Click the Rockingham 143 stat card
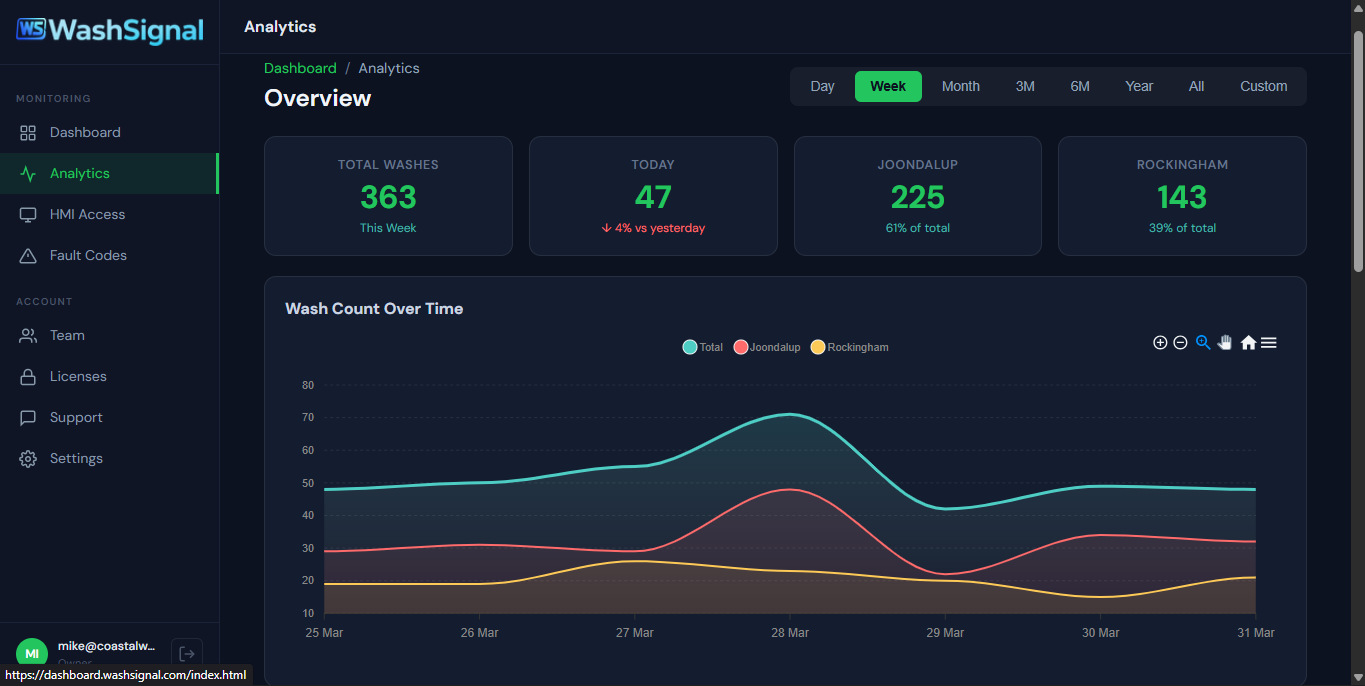This screenshot has height=686, width=1365. (x=1182, y=196)
